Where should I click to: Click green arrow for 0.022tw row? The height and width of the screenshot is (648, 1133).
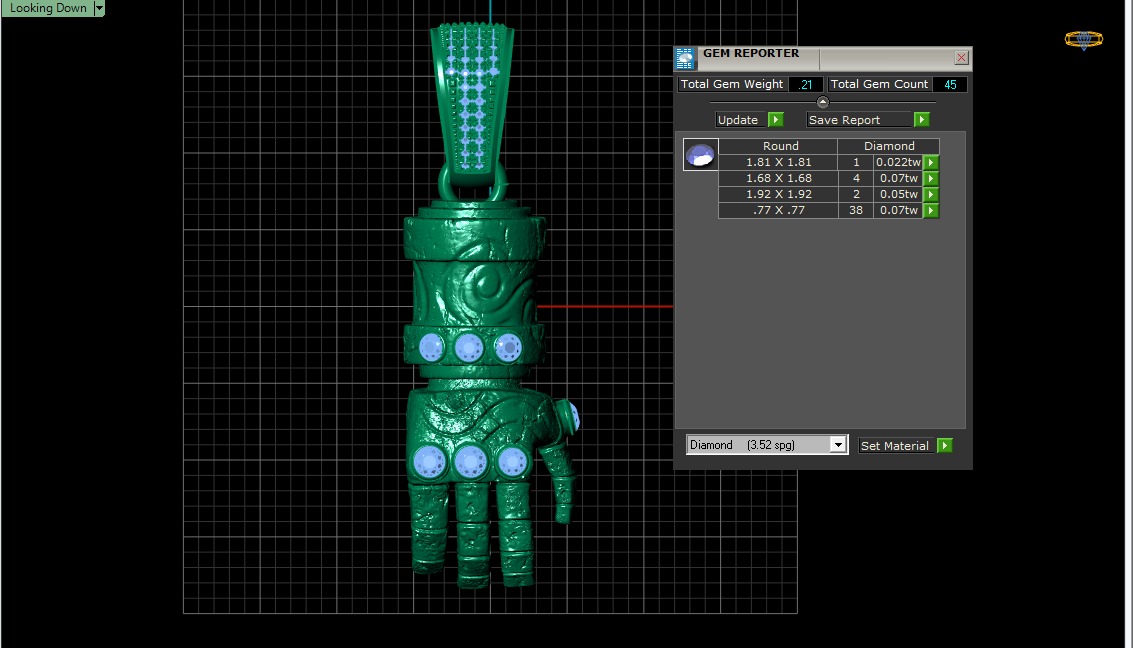coord(931,163)
